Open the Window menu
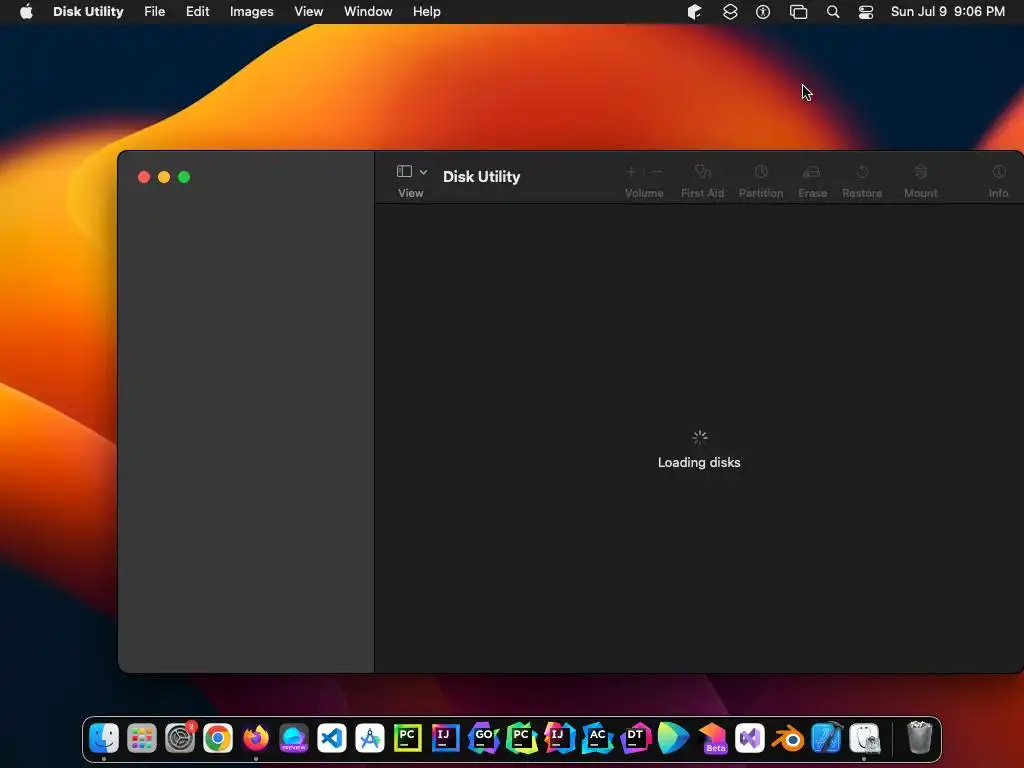The width and height of the screenshot is (1024, 768). [x=368, y=12]
